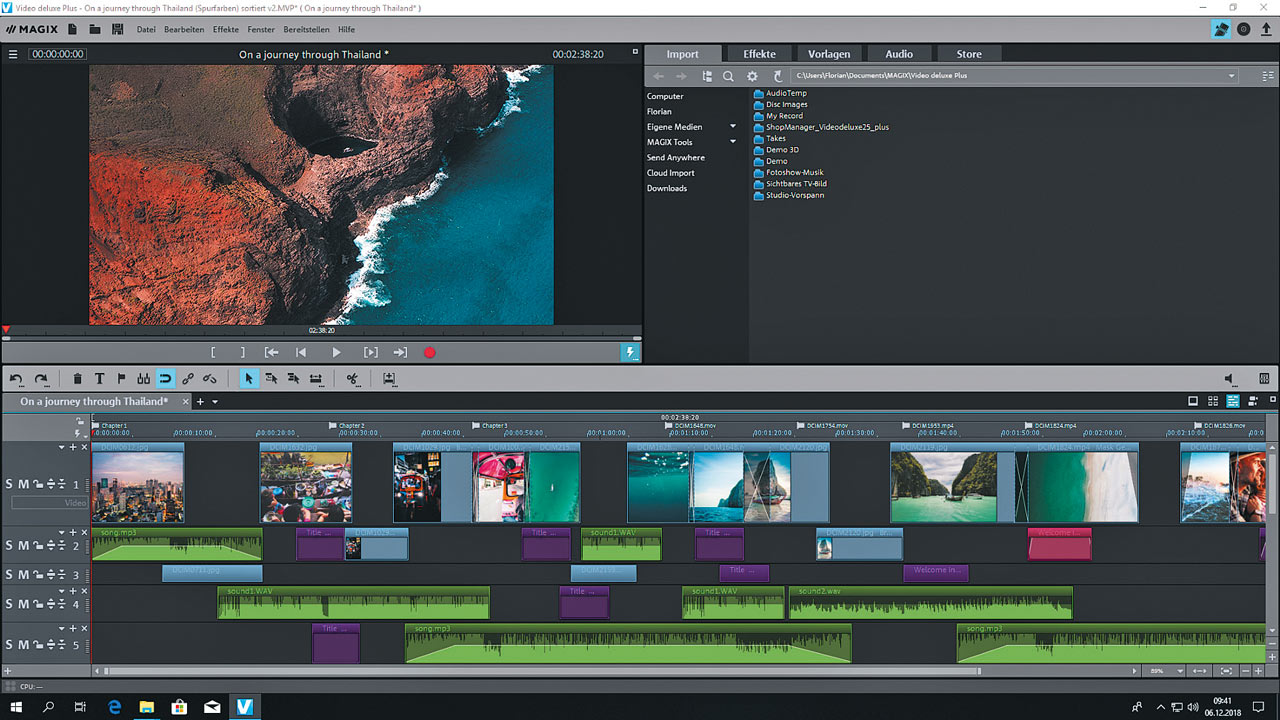The height and width of the screenshot is (720, 1280).
Task: Open the folder path dropdown
Action: (x=1232, y=76)
